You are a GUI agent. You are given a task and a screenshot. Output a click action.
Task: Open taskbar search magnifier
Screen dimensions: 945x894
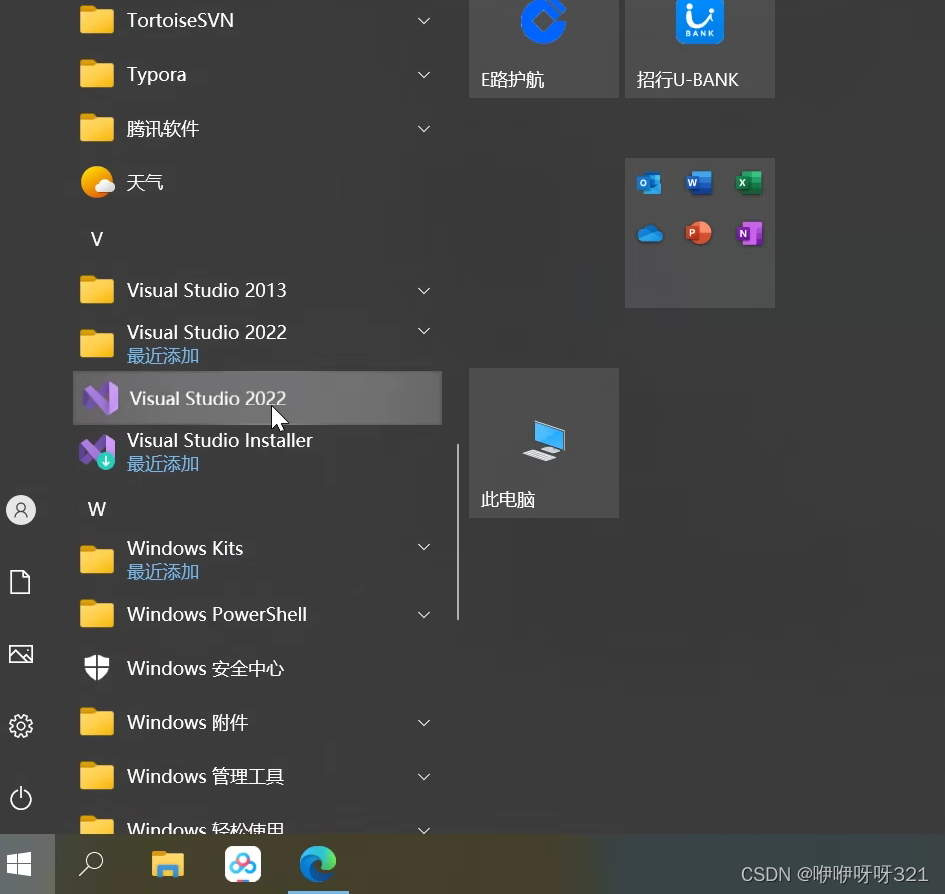click(91, 864)
